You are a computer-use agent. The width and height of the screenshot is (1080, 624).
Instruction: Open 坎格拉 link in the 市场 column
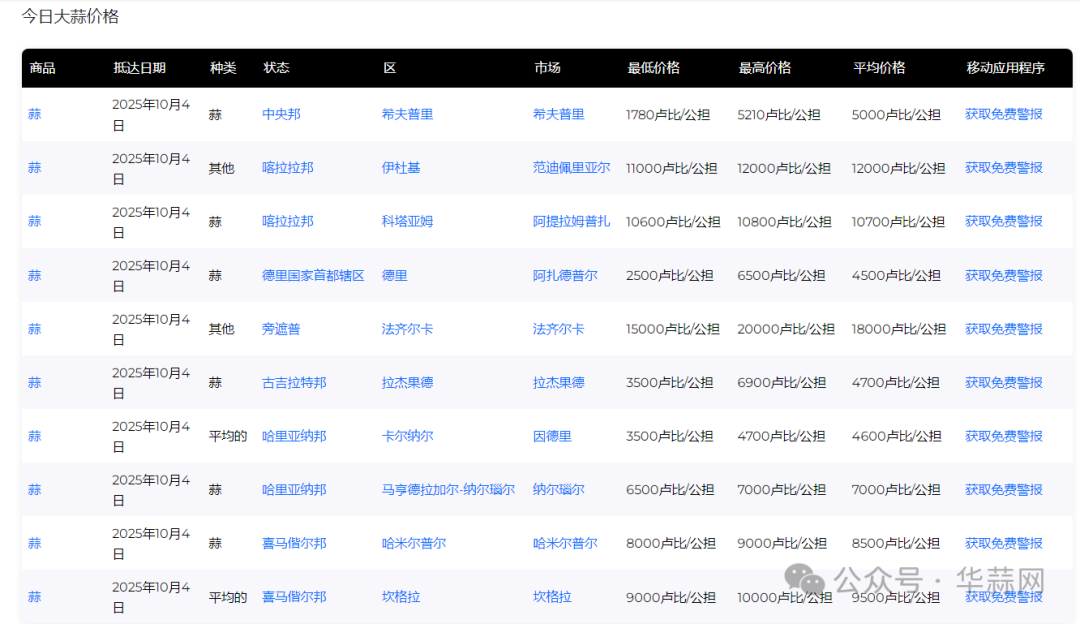click(x=552, y=598)
